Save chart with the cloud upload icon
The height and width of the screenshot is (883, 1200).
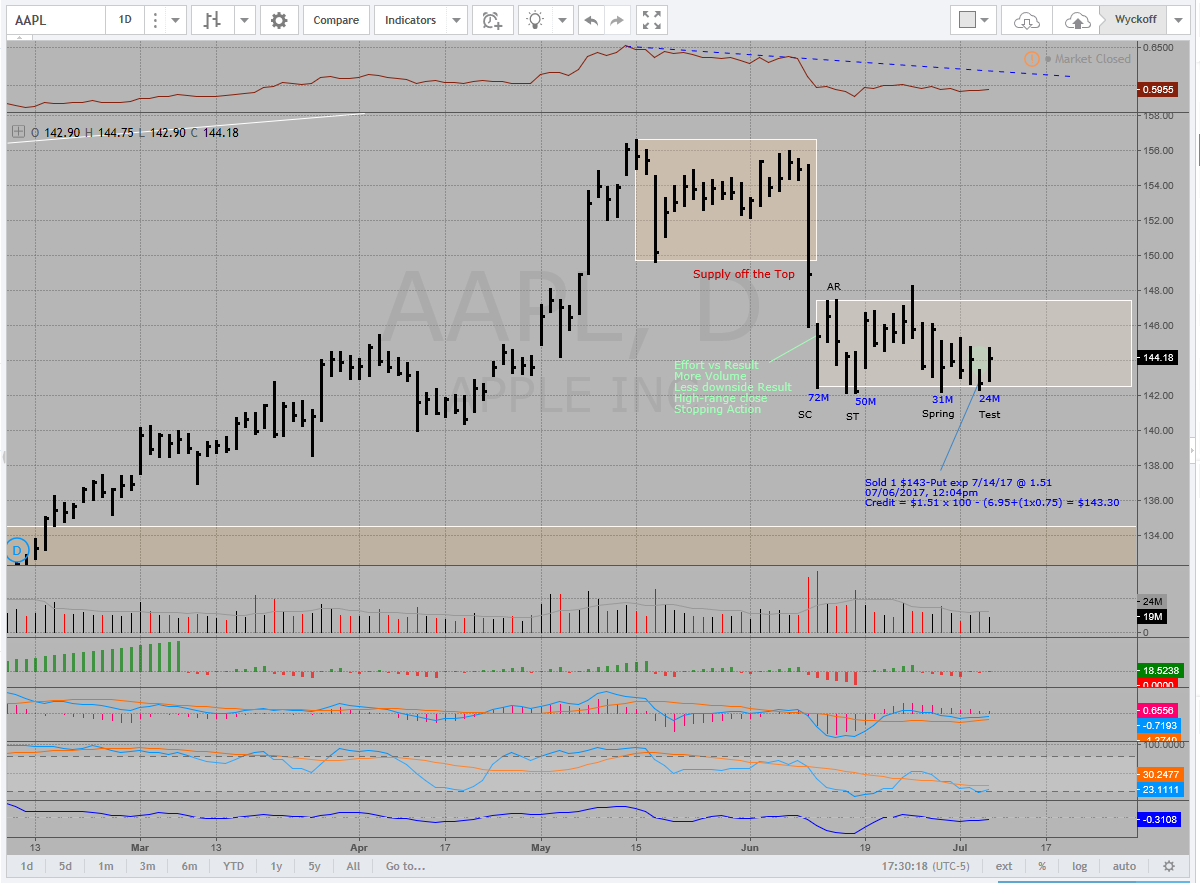[1077, 20]
